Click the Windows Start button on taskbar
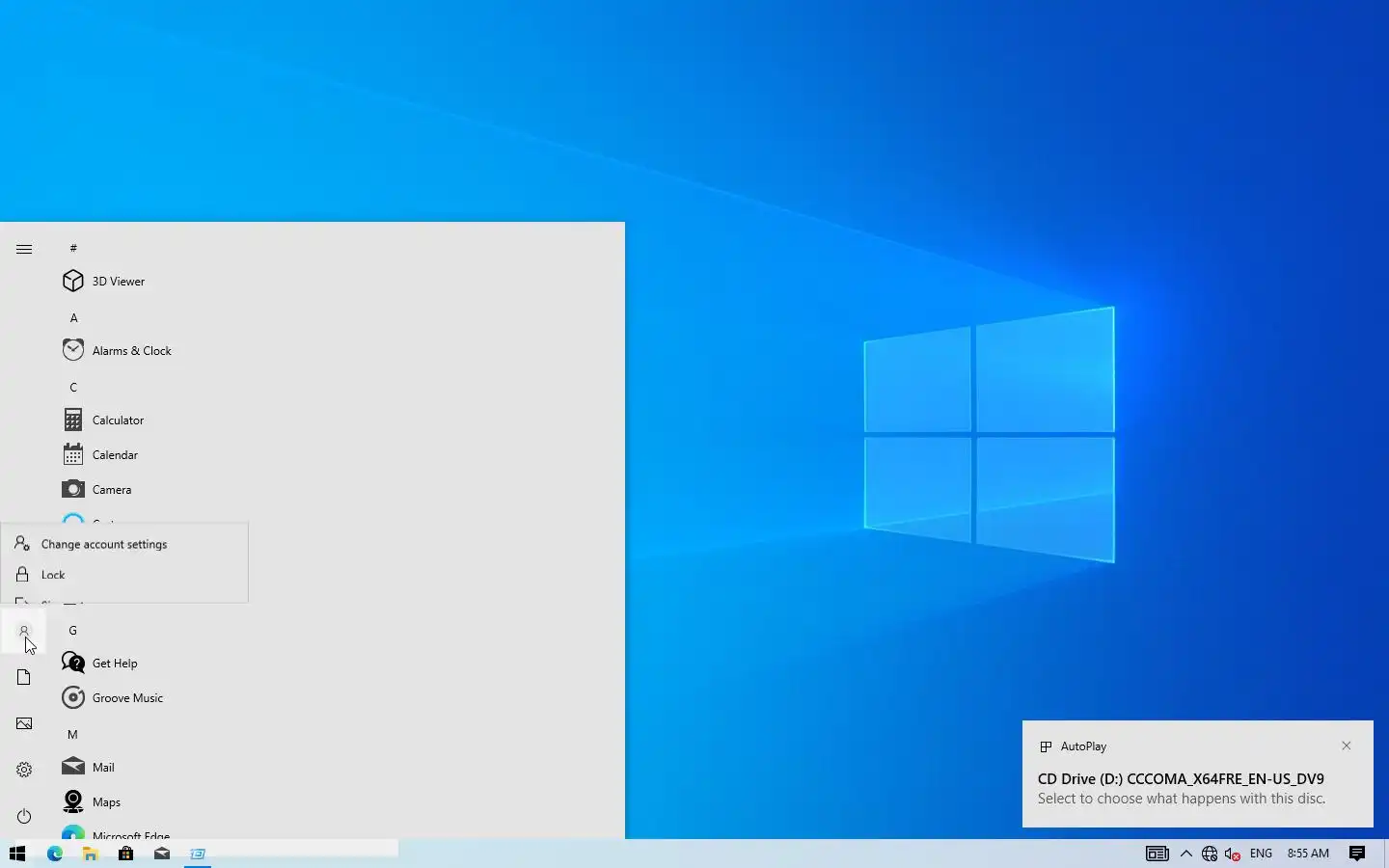 17,854
